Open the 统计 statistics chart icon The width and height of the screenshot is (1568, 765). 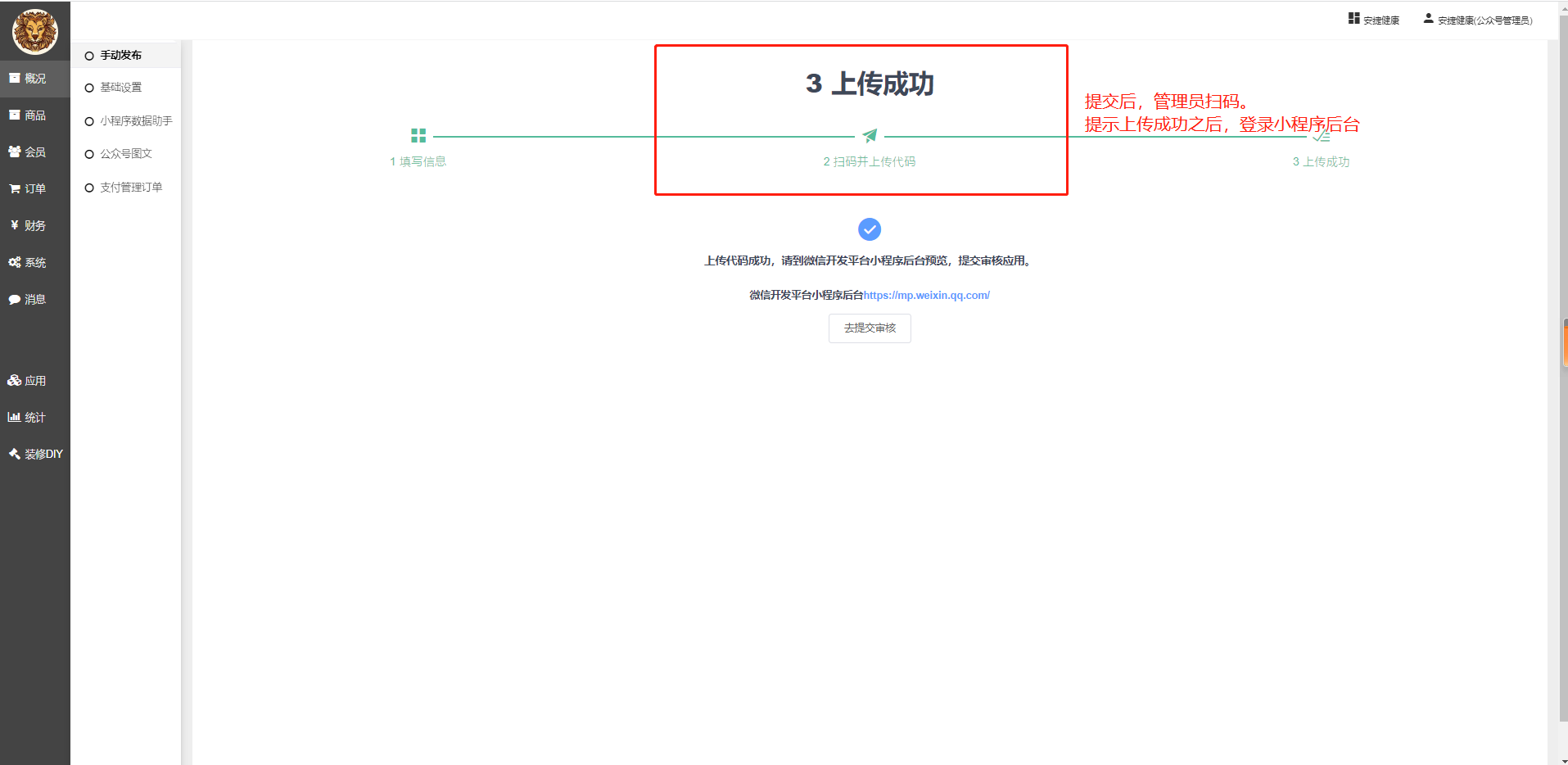(x=15, y=417)
